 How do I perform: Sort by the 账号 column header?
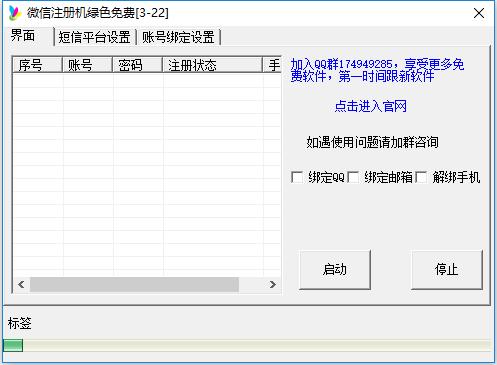pyautogui.click(x=87, y=65)
